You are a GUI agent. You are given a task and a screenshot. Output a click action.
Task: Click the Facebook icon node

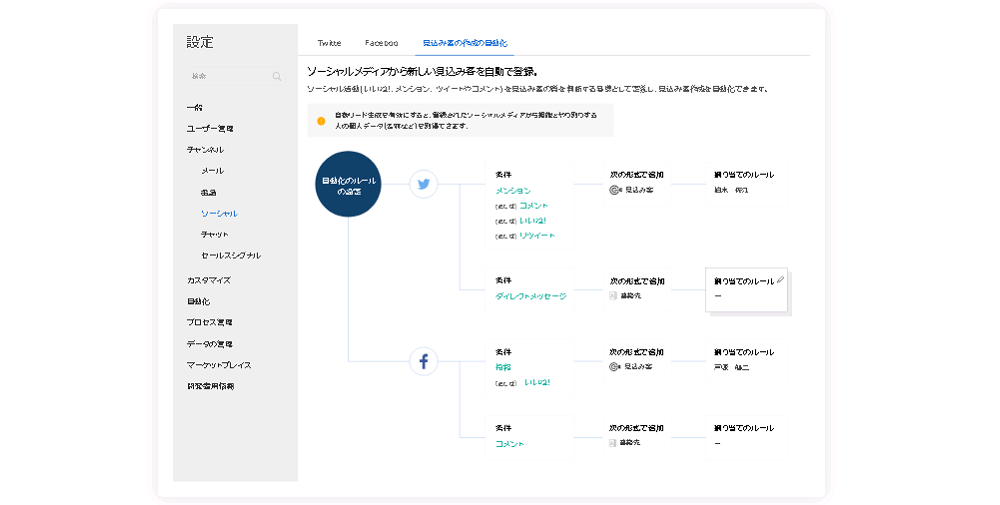(x=423, y=362)
